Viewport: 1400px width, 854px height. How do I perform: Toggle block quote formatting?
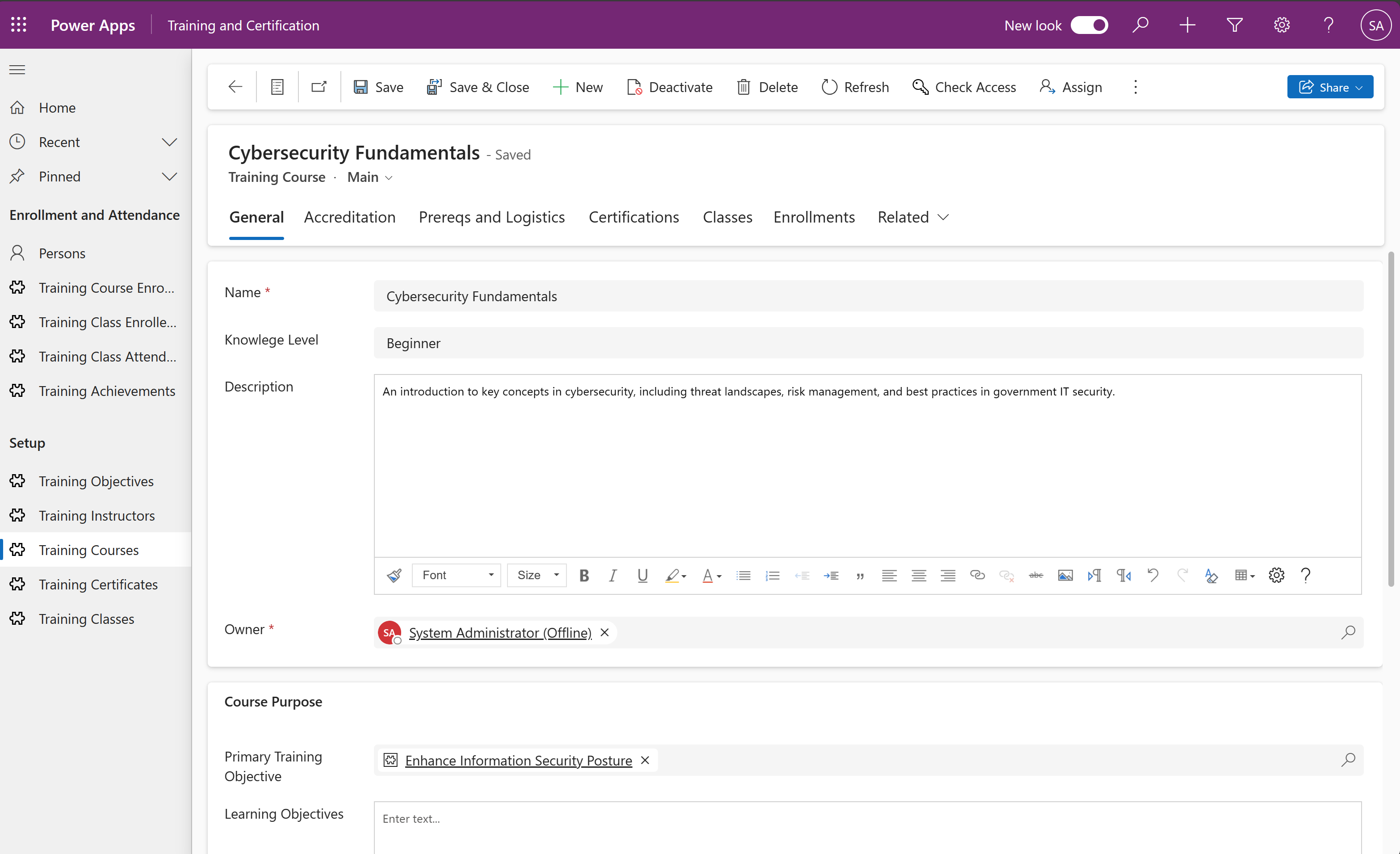860,576
